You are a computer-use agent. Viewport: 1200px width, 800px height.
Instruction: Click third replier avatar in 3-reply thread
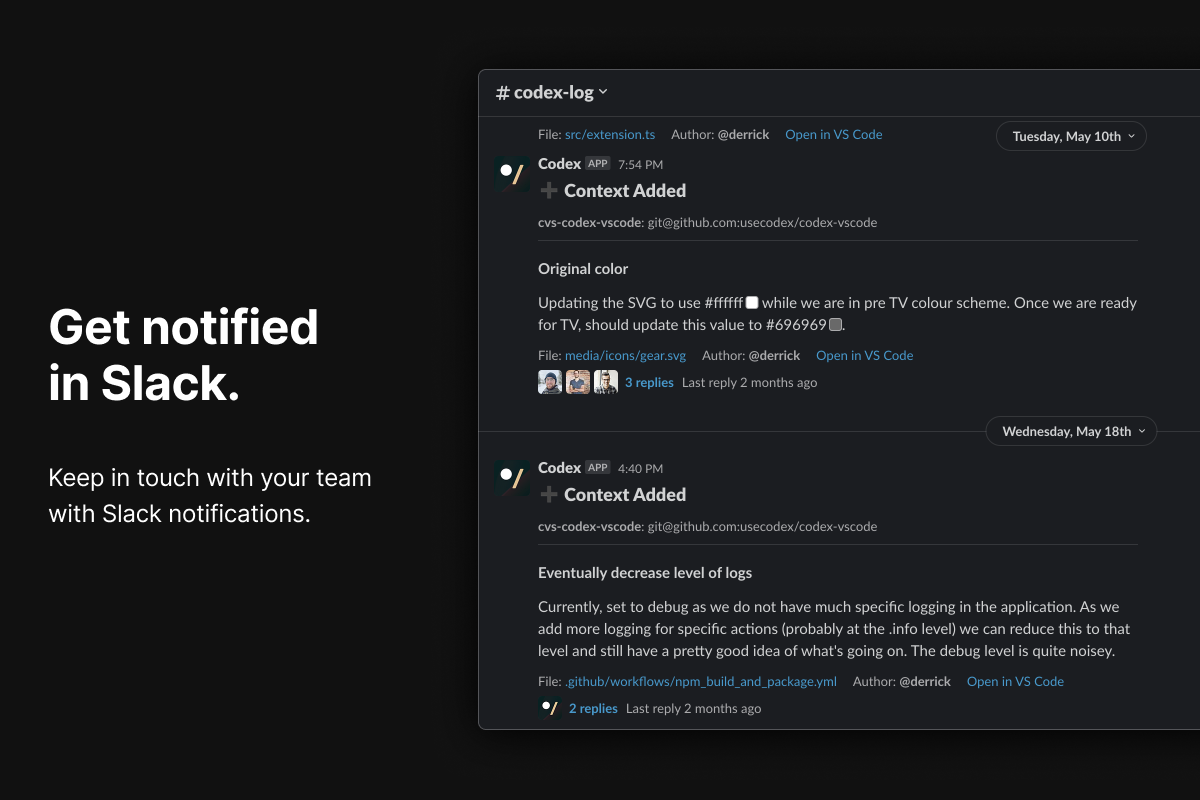(x=606, y=382)
